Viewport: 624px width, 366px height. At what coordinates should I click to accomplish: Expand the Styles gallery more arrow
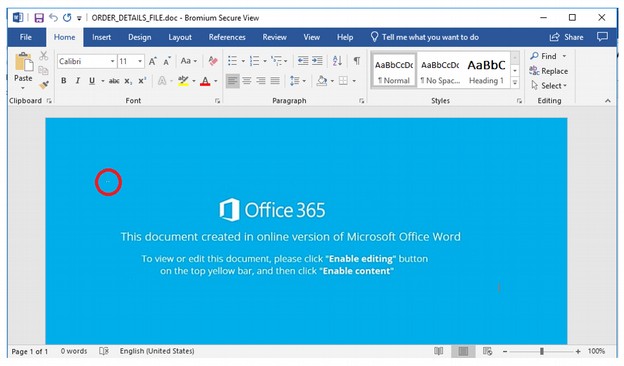[x=515, y=83]
